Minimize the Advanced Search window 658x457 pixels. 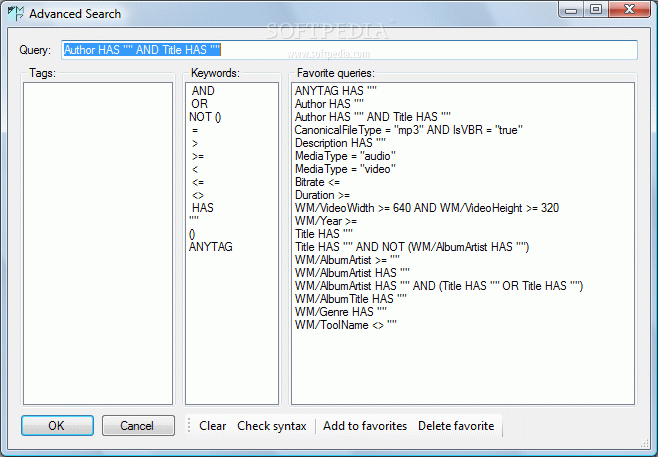(x=571, y=10)
